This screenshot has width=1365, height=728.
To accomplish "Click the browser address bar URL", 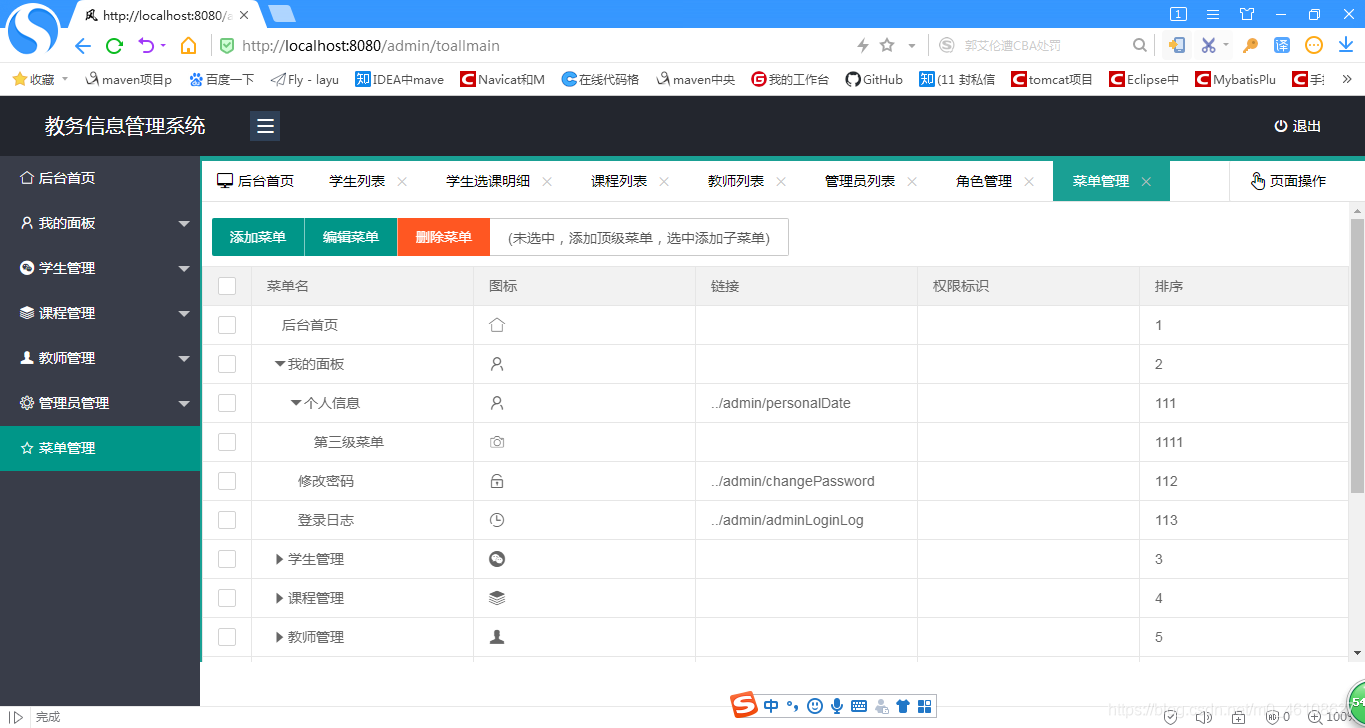I will coord(371,46).
